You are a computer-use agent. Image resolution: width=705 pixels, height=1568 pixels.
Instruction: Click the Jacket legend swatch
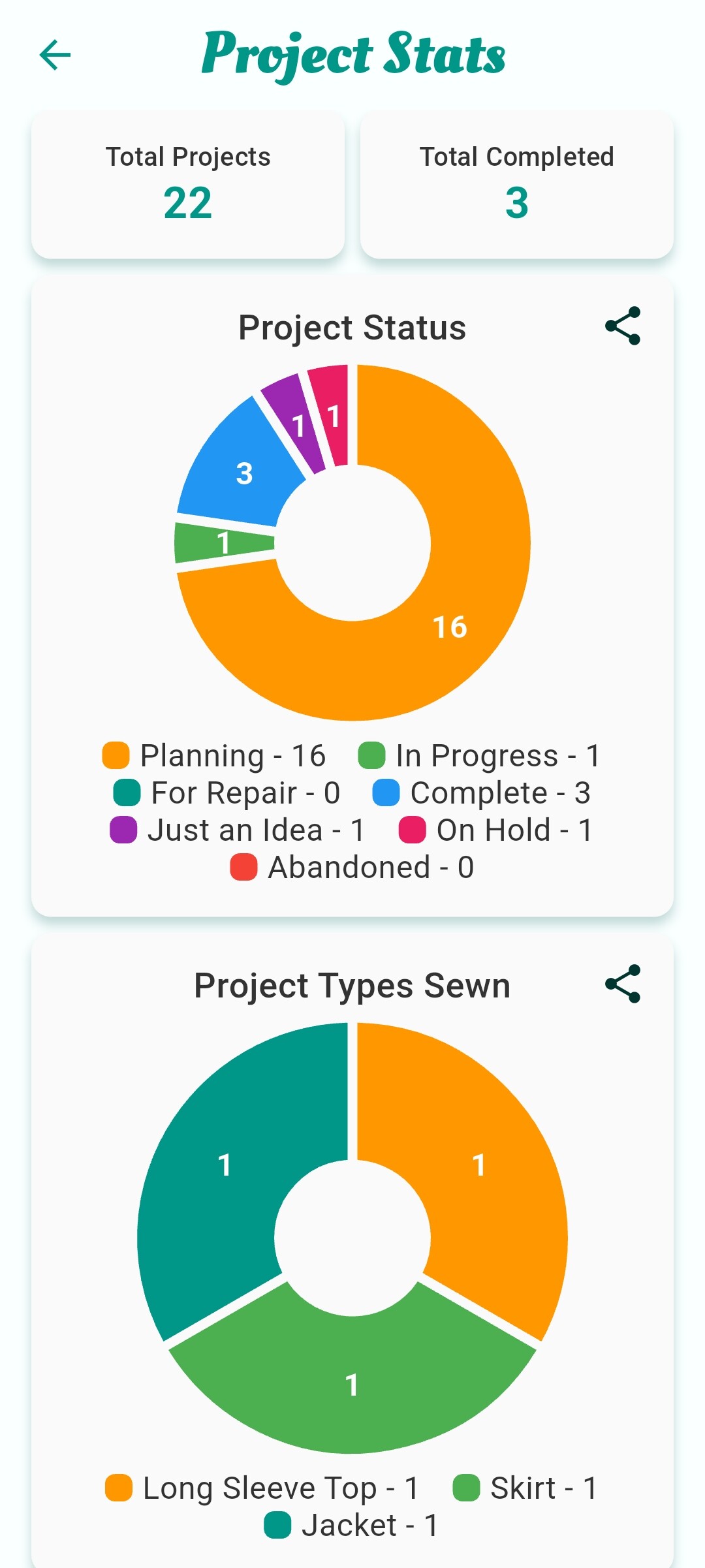point(277,1525)
